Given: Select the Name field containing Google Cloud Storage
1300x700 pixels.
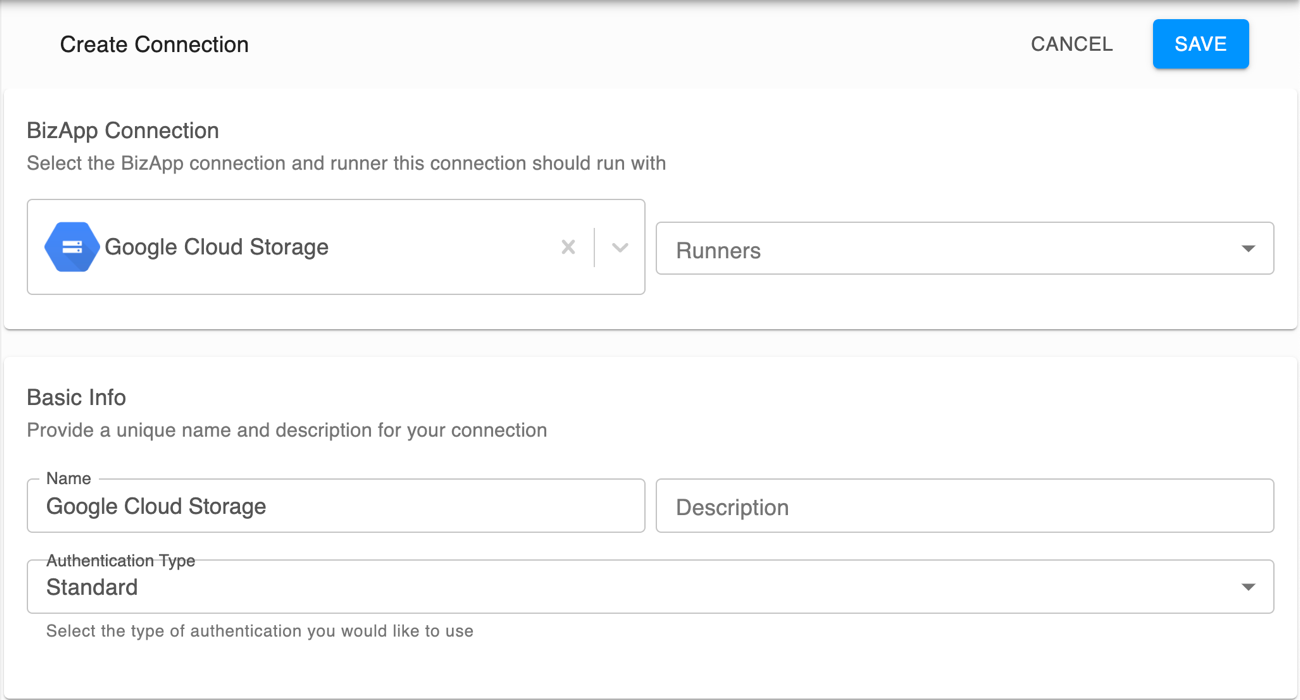Looking at the screenshot, I should point(335,506).
